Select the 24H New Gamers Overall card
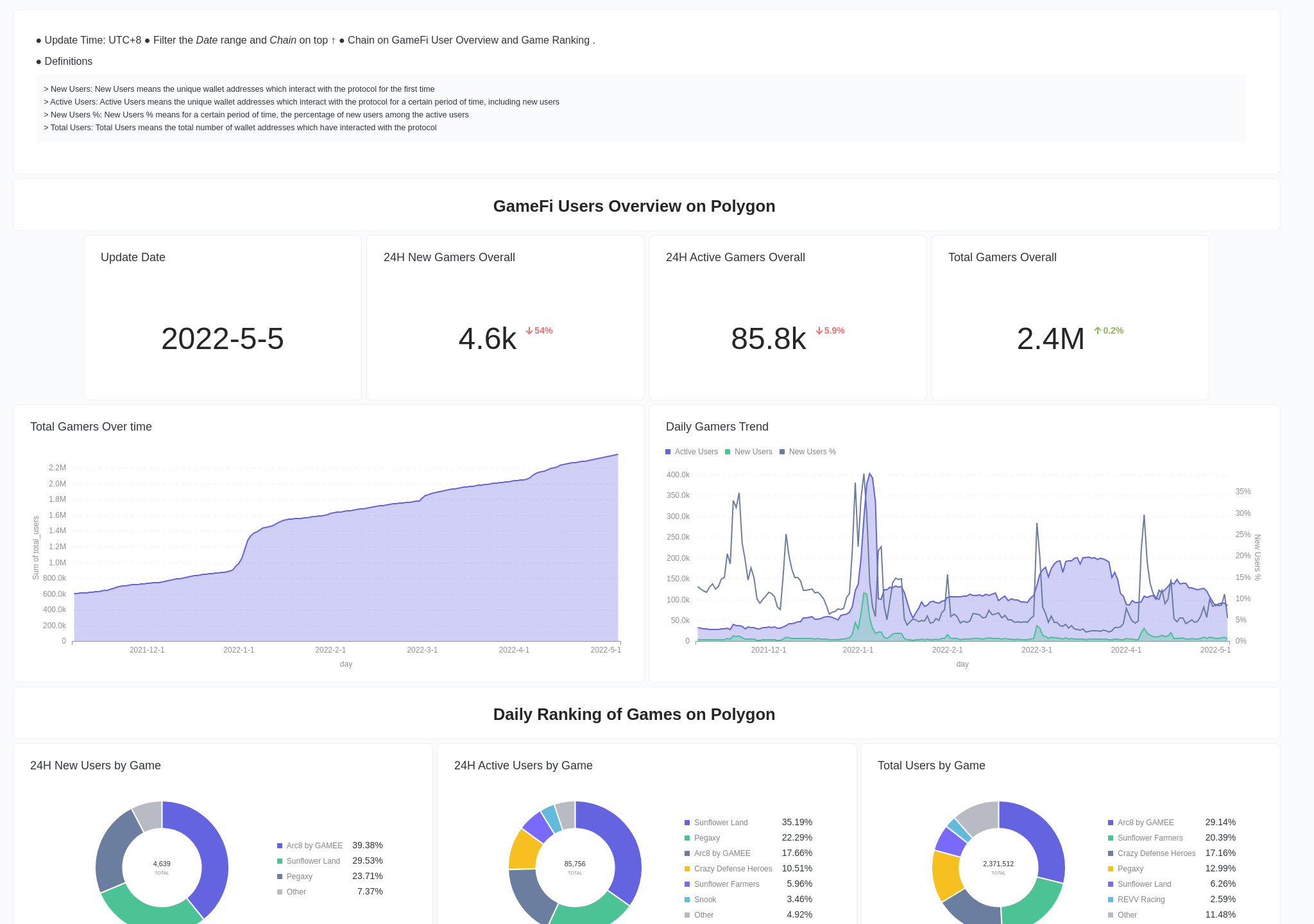The image size is (1314, 924). click(x=505, y=318)
